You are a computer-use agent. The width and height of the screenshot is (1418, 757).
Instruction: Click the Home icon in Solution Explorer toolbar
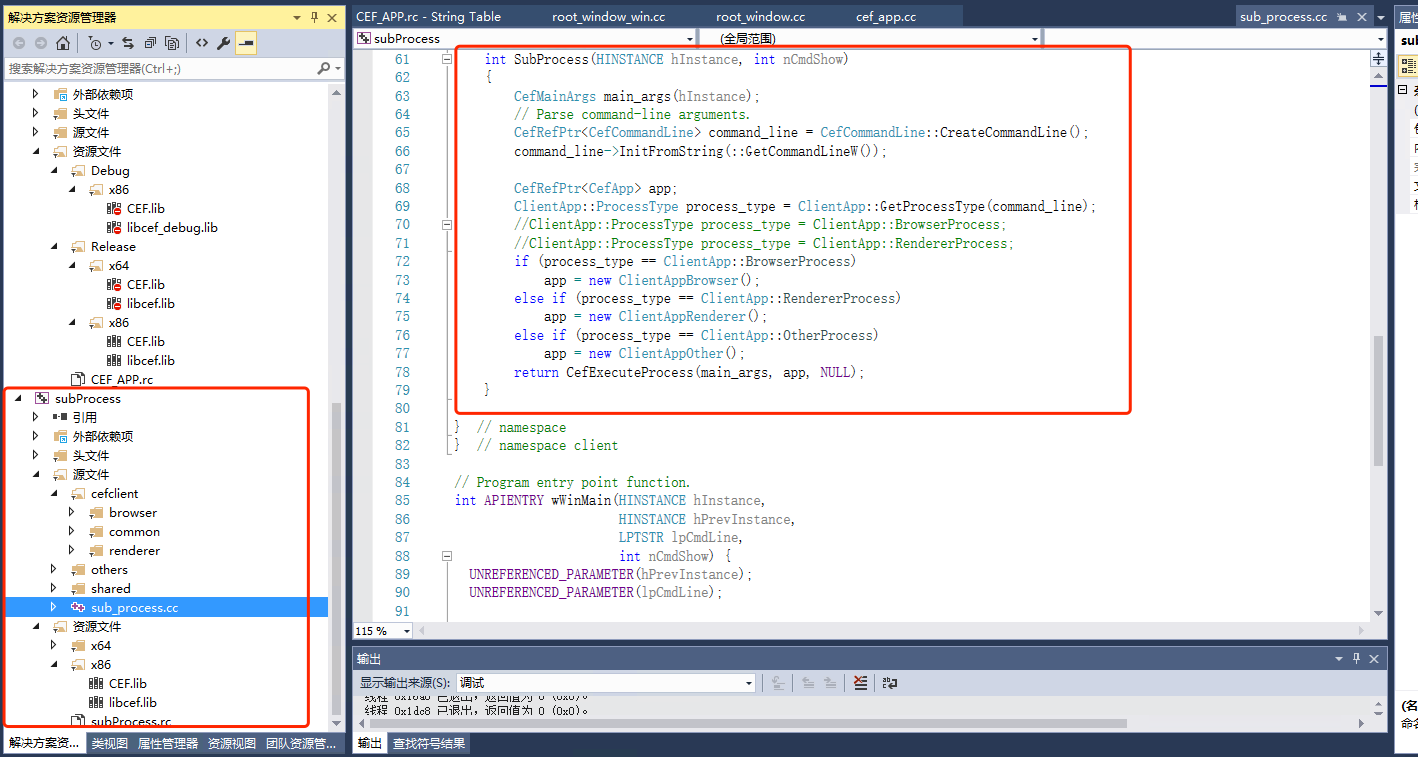[x=63, y=43]
